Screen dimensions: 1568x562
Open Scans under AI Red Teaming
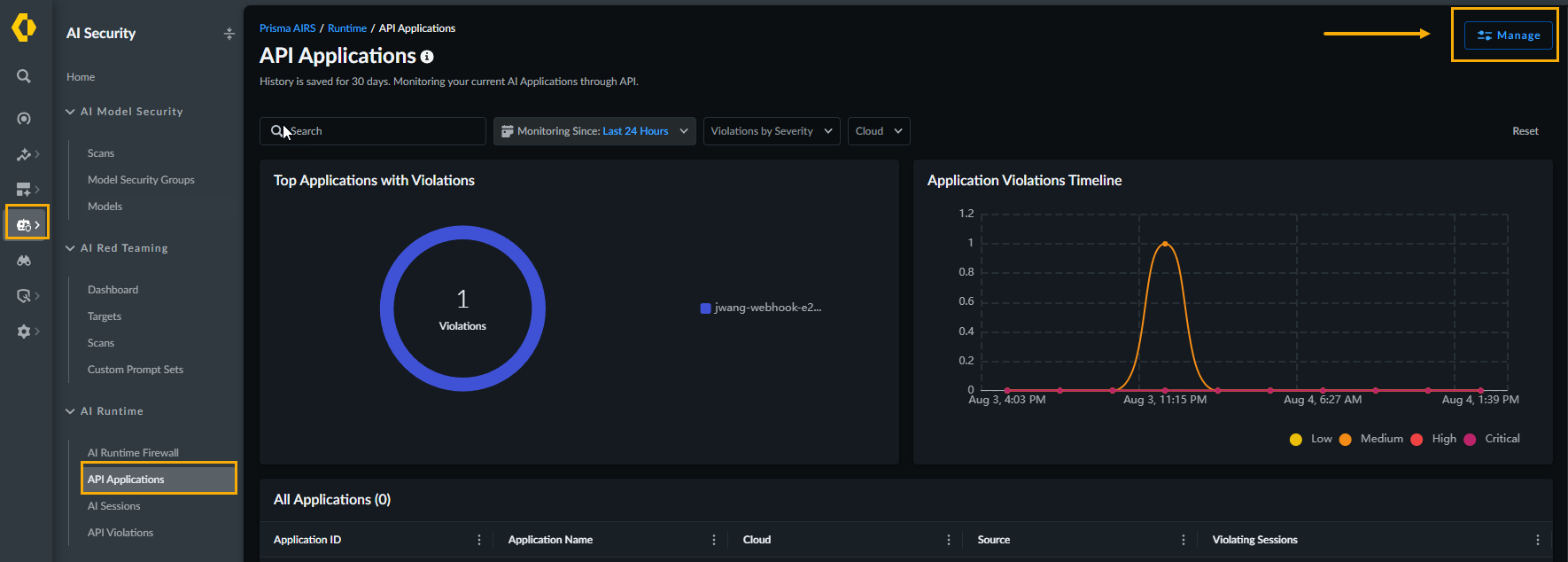click(x=101, y=343)
